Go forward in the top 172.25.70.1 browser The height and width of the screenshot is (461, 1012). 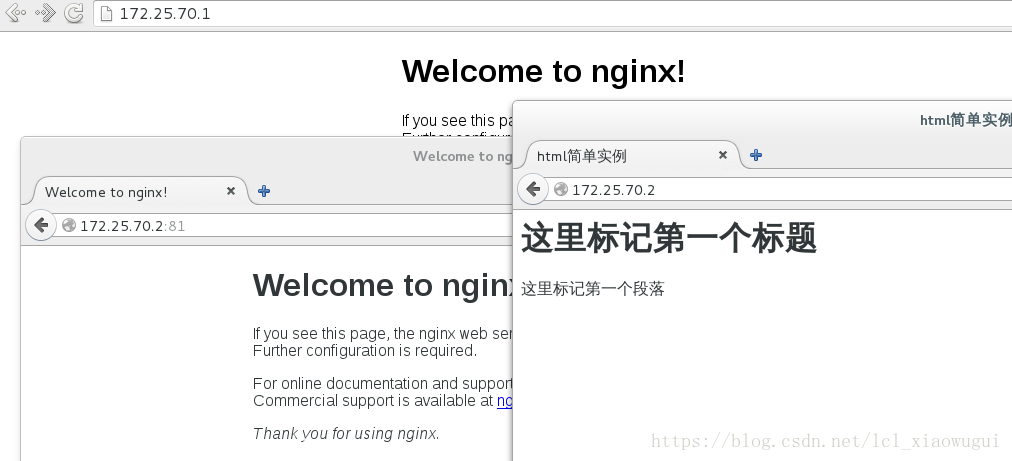pos(45,13)
